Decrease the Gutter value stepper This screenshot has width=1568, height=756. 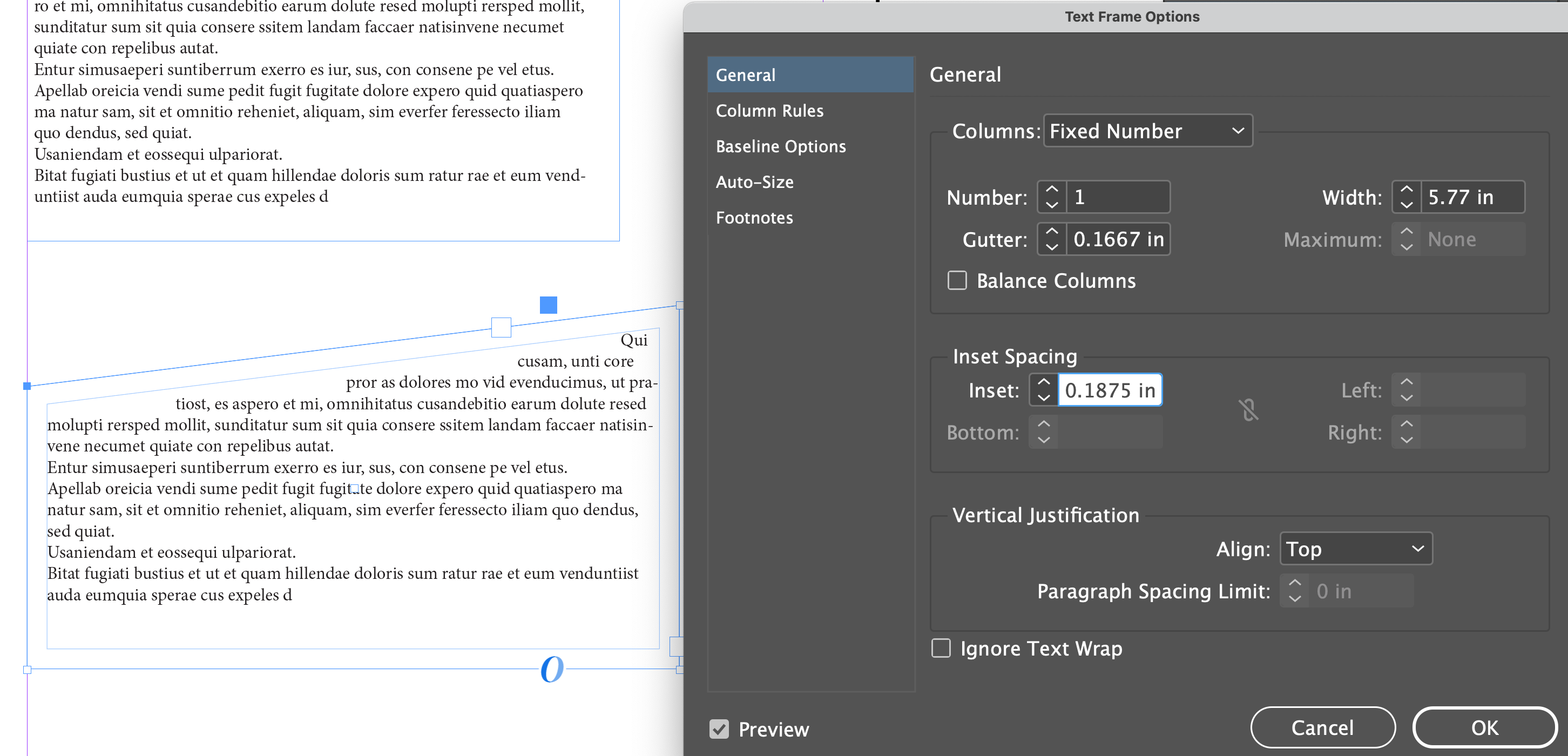click(1051, 247)
